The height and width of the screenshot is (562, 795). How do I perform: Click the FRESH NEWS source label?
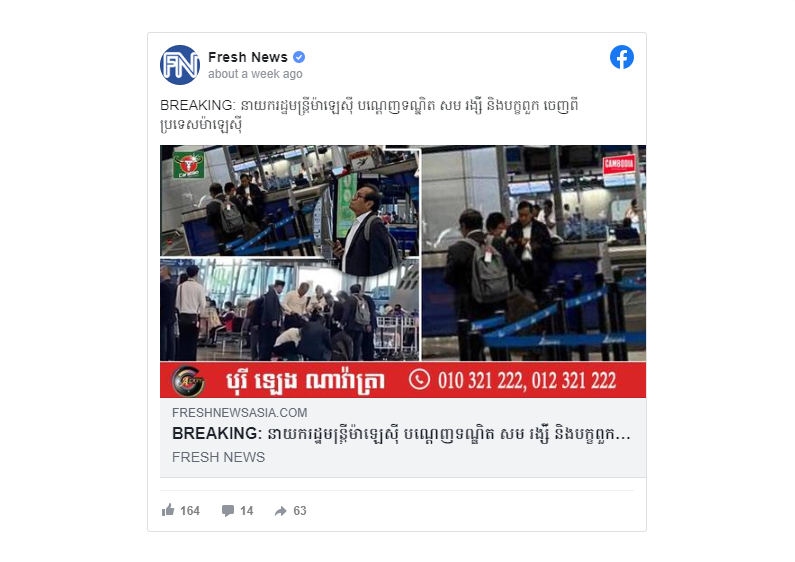(218, 457)
